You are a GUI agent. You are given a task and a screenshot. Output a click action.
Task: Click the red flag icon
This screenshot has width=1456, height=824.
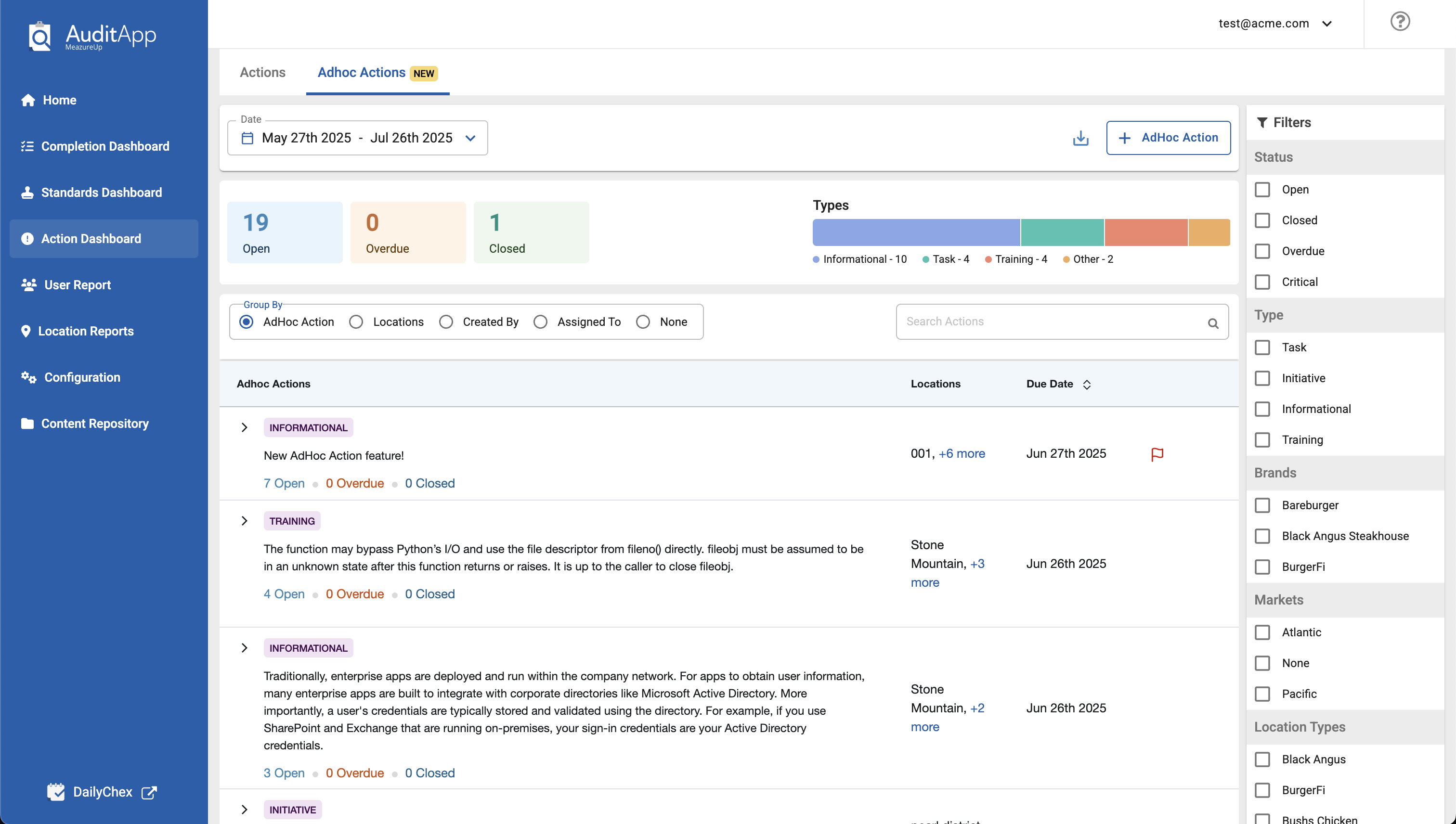tap(1157, 454)
